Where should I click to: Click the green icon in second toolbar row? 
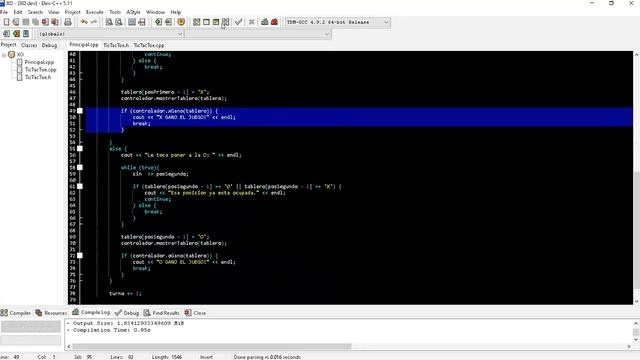[16, 34]
